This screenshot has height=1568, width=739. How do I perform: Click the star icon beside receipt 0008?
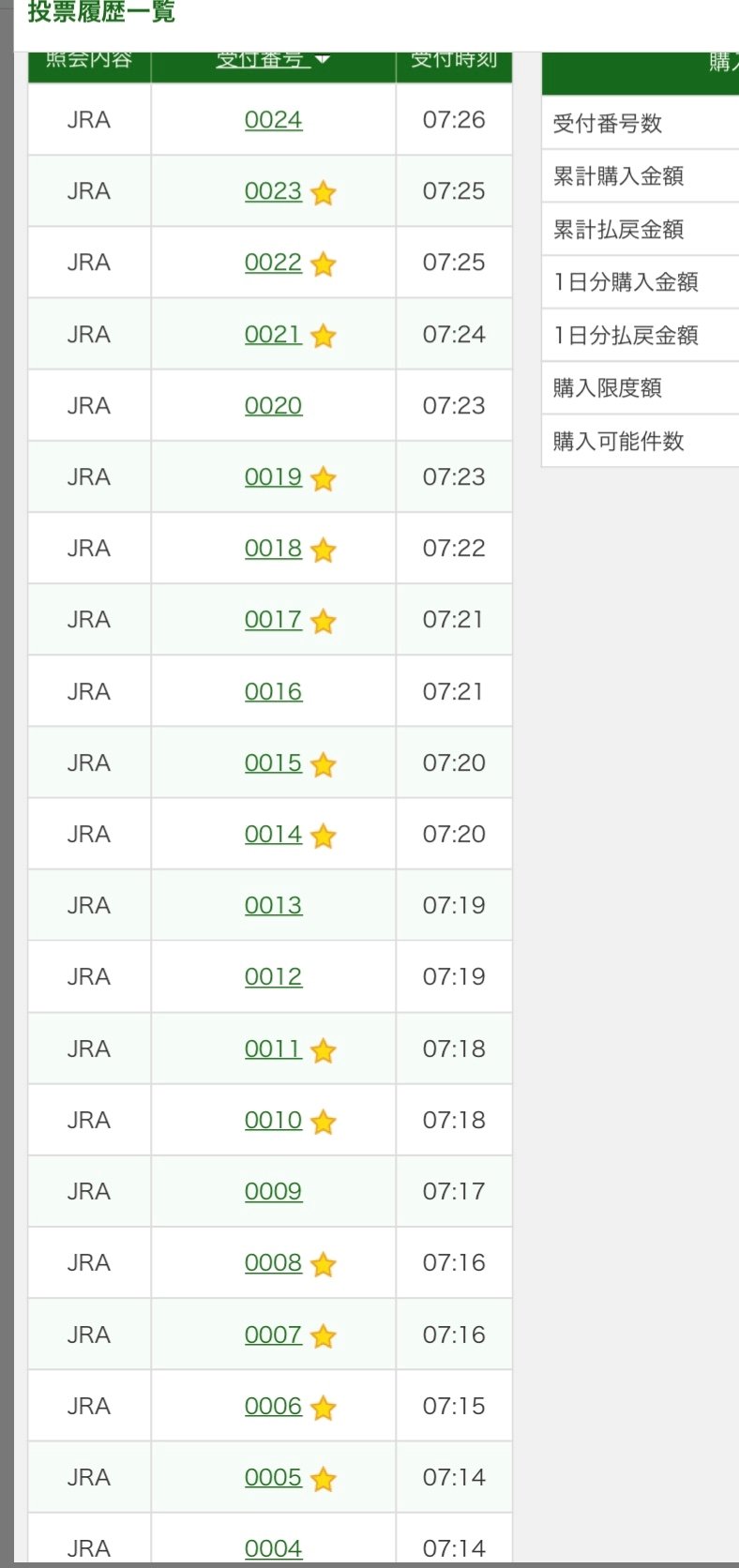(x=324, y=1265)
